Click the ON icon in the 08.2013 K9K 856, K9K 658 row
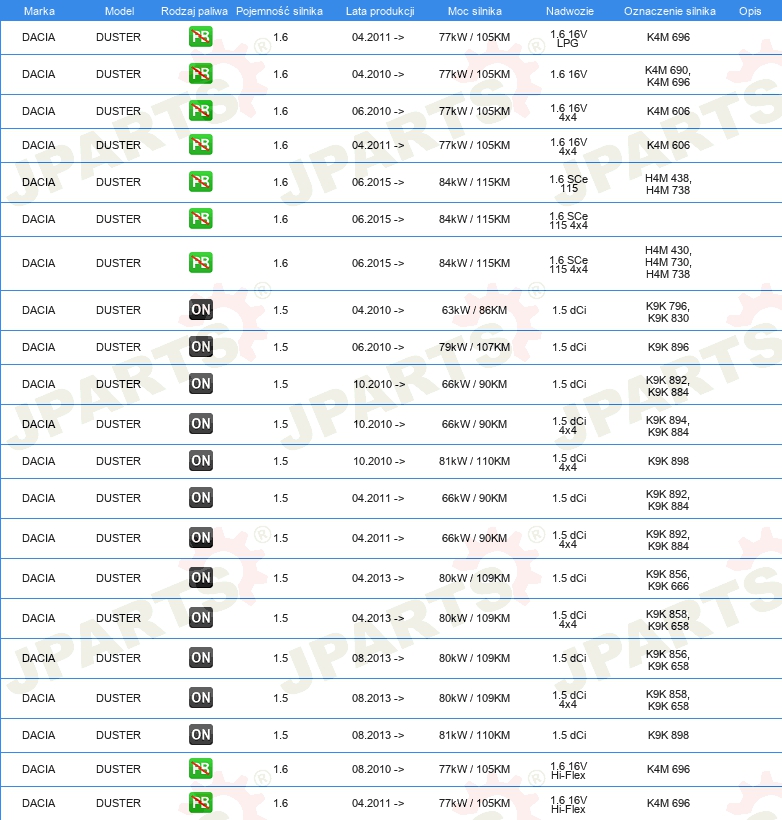782x820 pixels. click(x=201, y=658)
